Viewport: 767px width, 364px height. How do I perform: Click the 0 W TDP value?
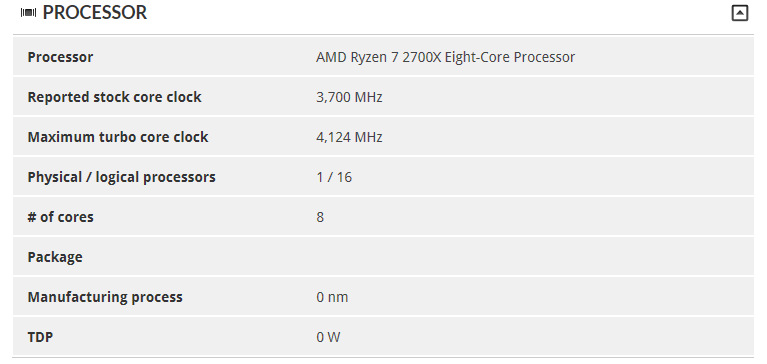point(328,337)
